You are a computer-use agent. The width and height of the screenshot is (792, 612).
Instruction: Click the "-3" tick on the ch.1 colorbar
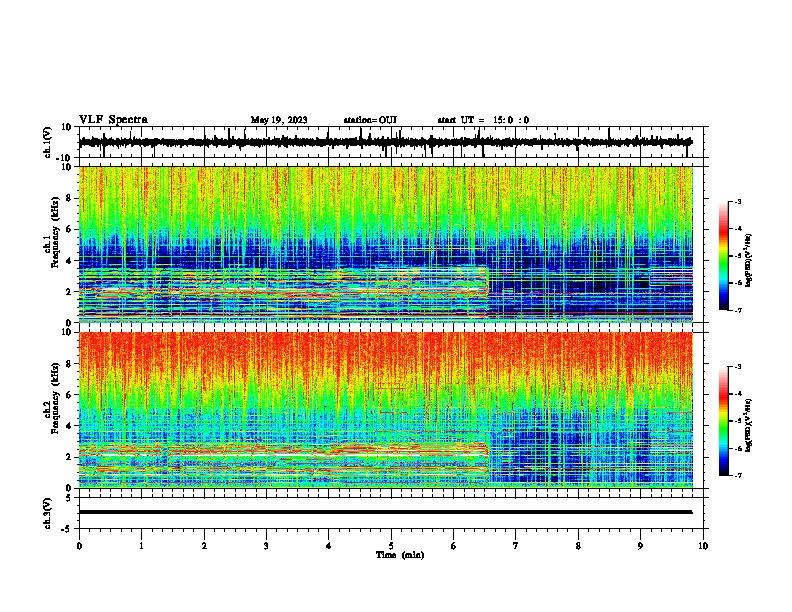[x=738, y=202]
